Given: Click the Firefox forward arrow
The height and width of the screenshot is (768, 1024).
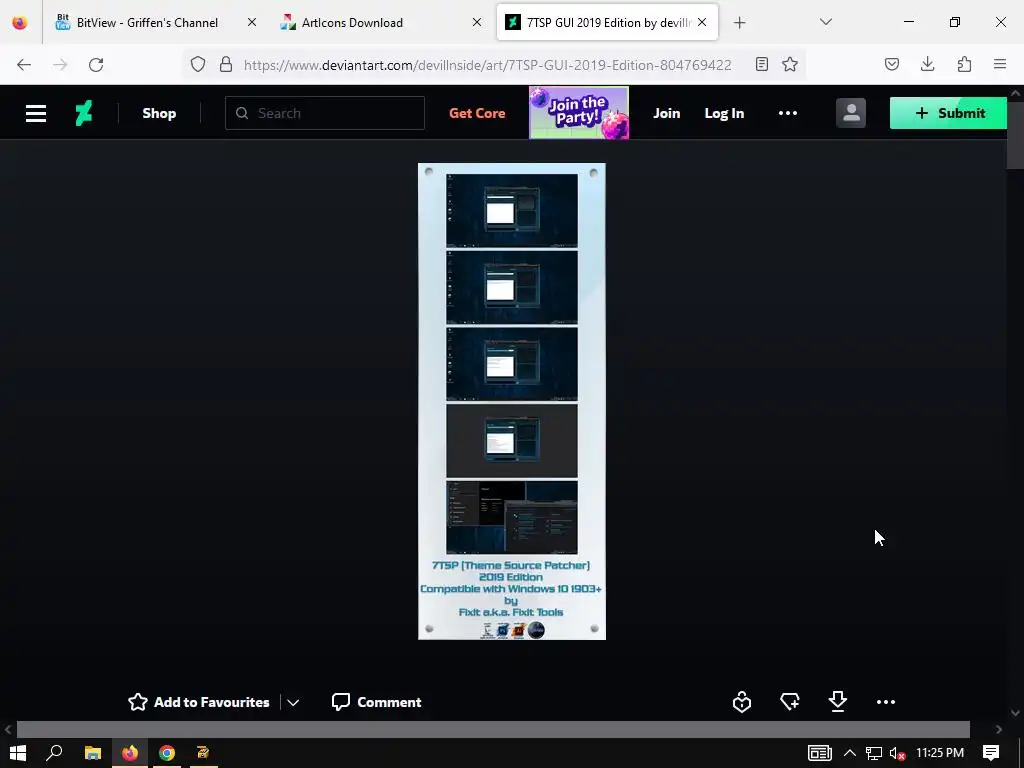Looking at the screenshot, I should click(x=60, y=65).
